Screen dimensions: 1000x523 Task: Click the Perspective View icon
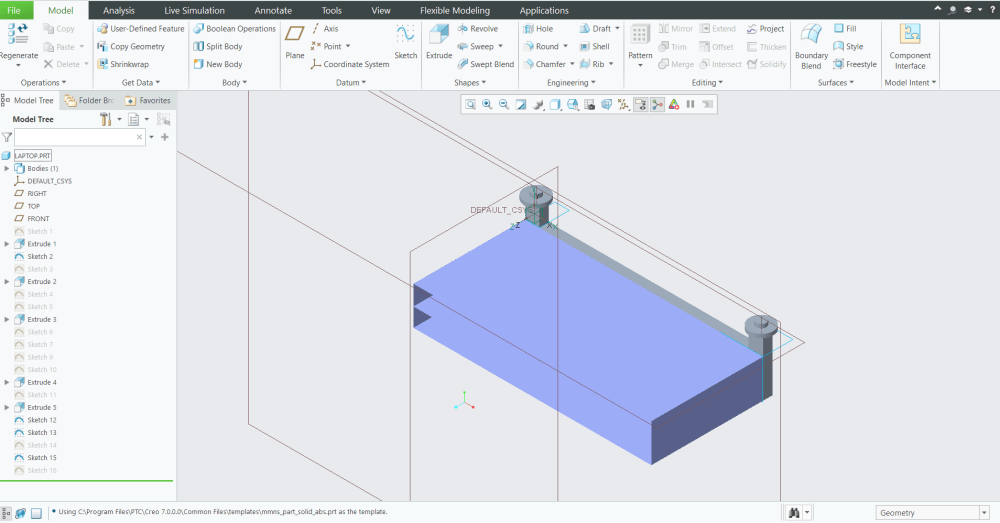[607, 105]
